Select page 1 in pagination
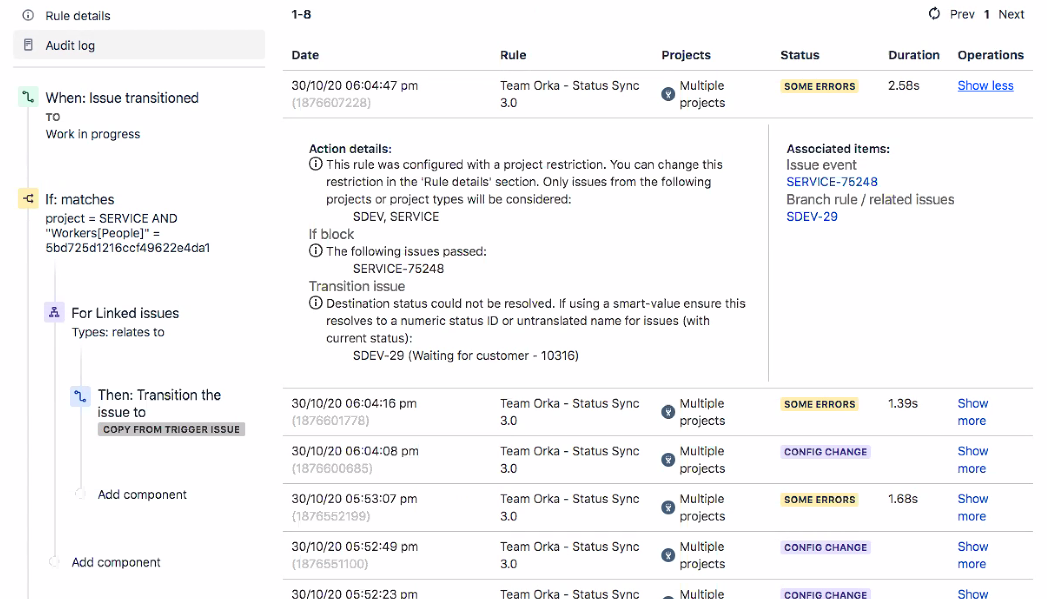 986,14
